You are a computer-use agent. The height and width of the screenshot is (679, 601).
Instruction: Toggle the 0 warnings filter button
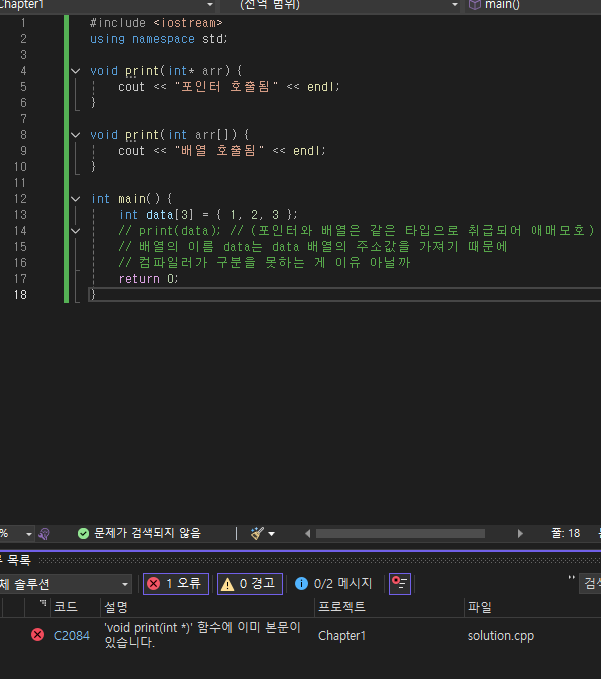(x=250, y=584)
